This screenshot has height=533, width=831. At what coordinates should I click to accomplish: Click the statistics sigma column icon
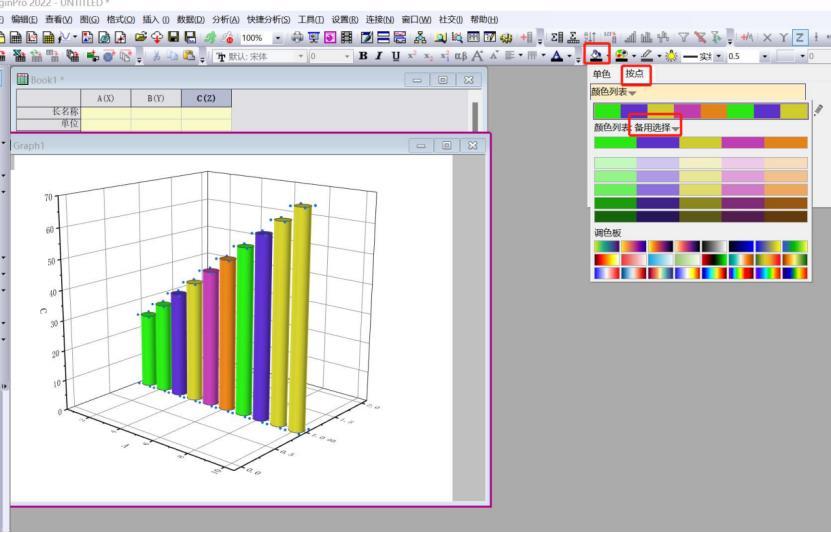556,37
